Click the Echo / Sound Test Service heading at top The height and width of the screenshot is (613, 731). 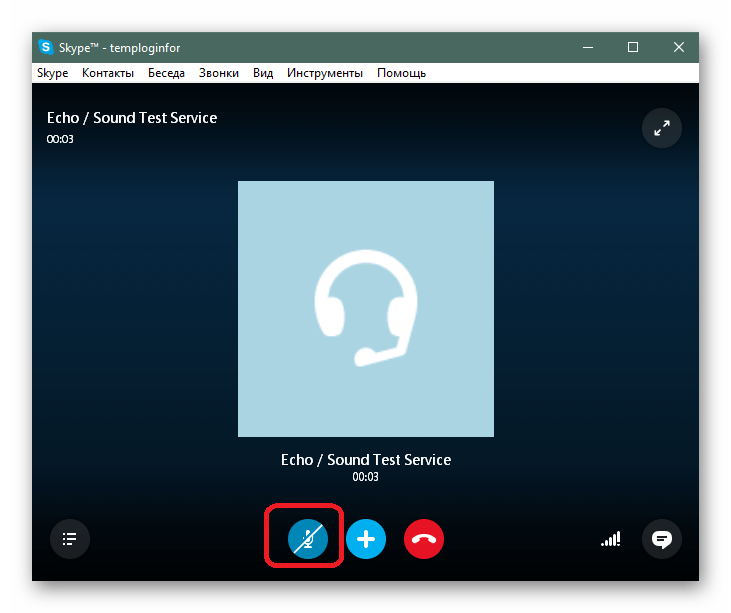point(132,118)
